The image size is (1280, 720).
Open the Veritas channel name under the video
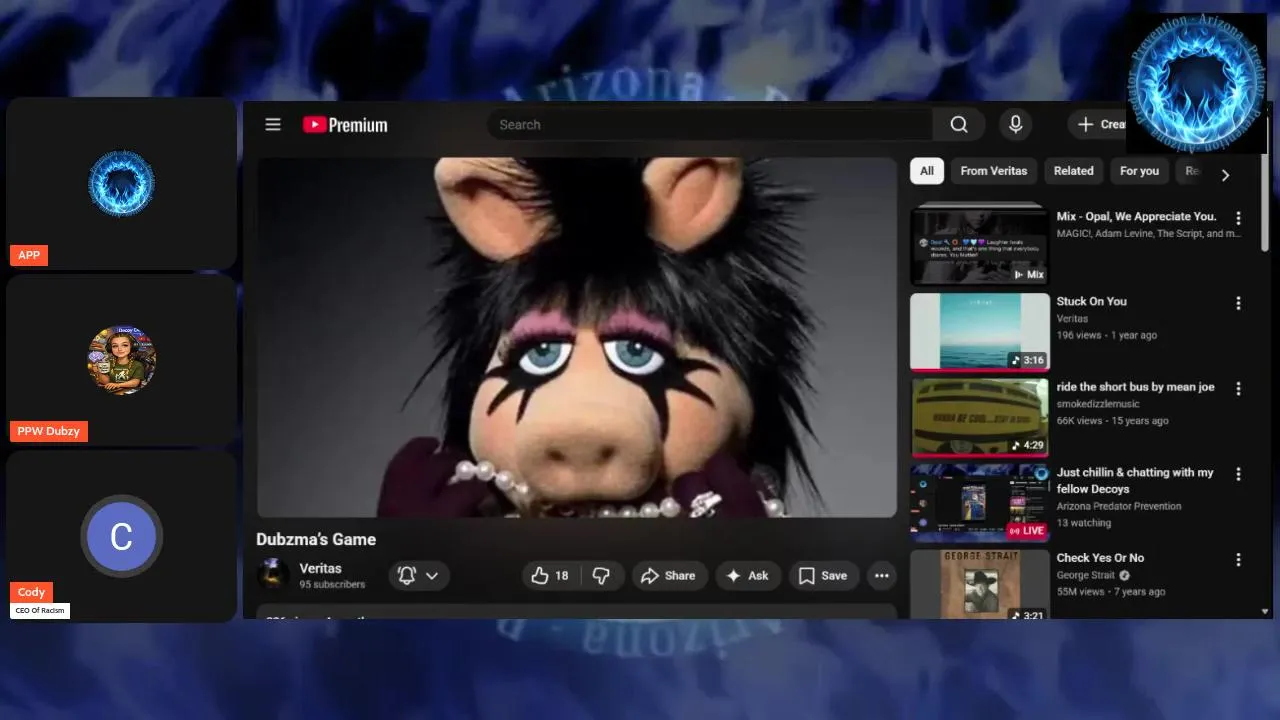pyautogui.click(x=320, y=568)
